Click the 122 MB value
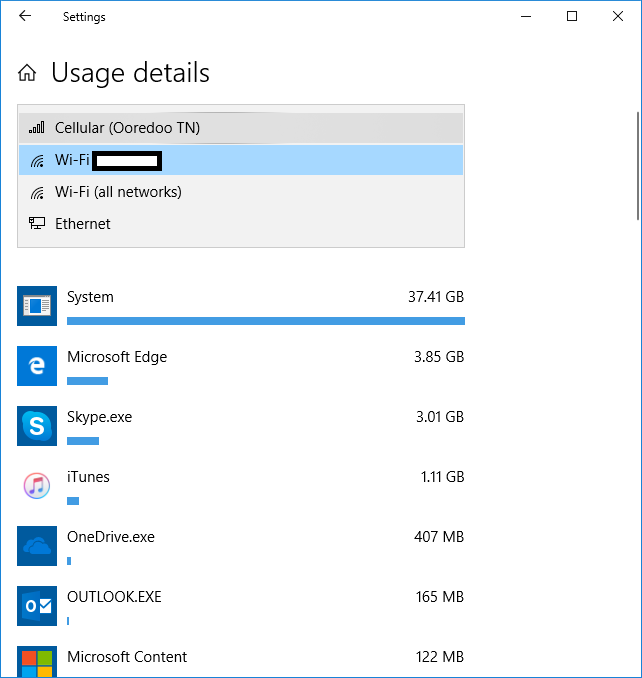The image size is (642, 678). [440, 657]
